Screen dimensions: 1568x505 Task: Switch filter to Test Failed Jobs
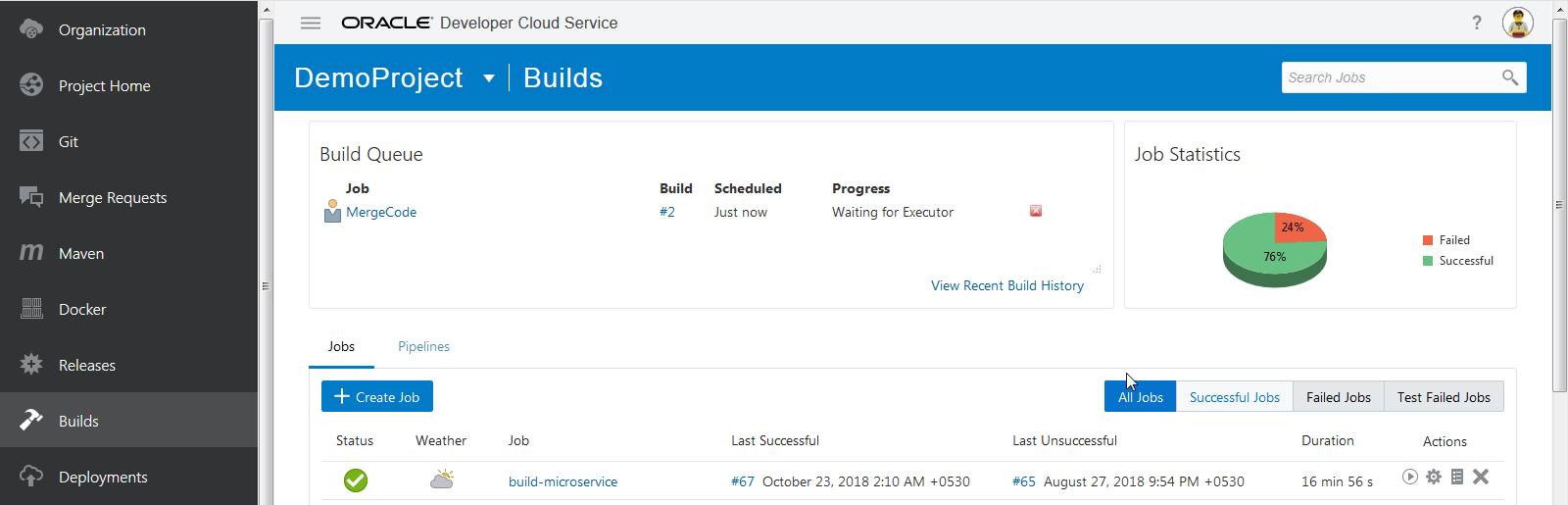point(1444,397)
